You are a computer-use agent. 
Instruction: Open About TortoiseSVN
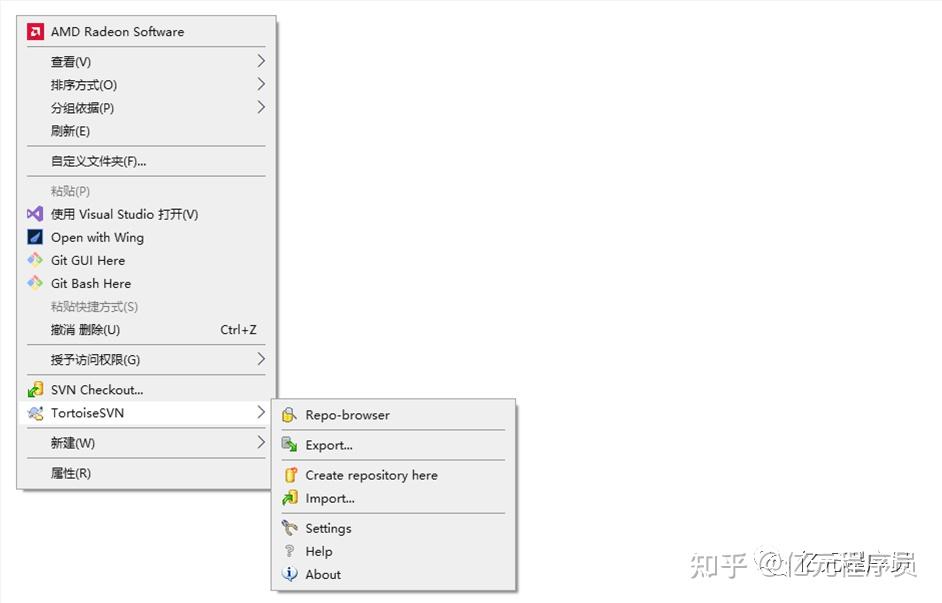tap(394, 574)
